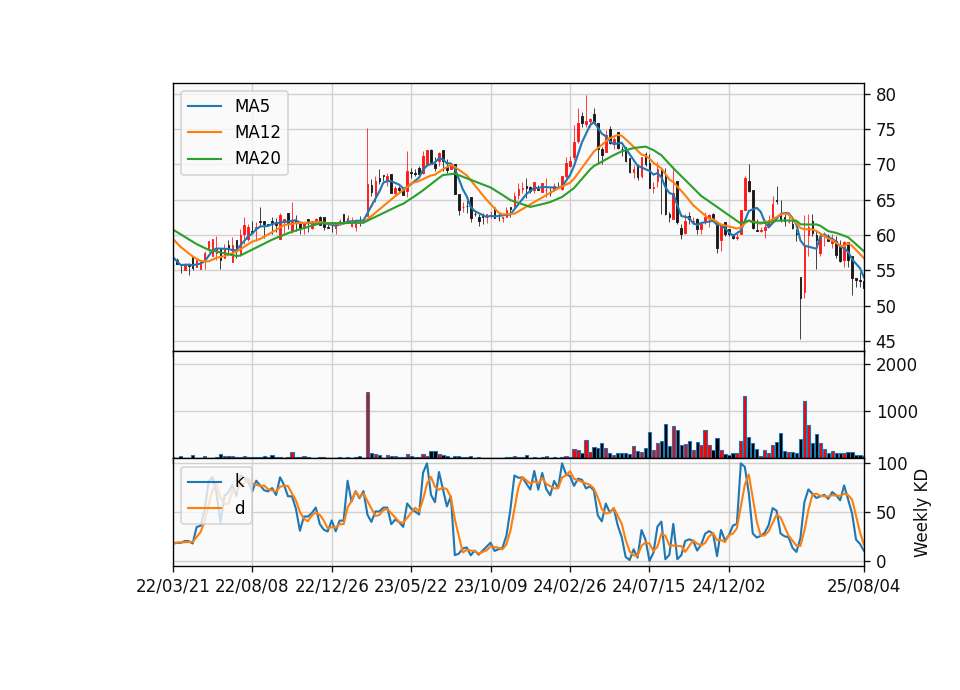This screenshot has height=690, width=960.
Task: Click the long-wick candlestick dipping to 45
Action: point(800,308)
